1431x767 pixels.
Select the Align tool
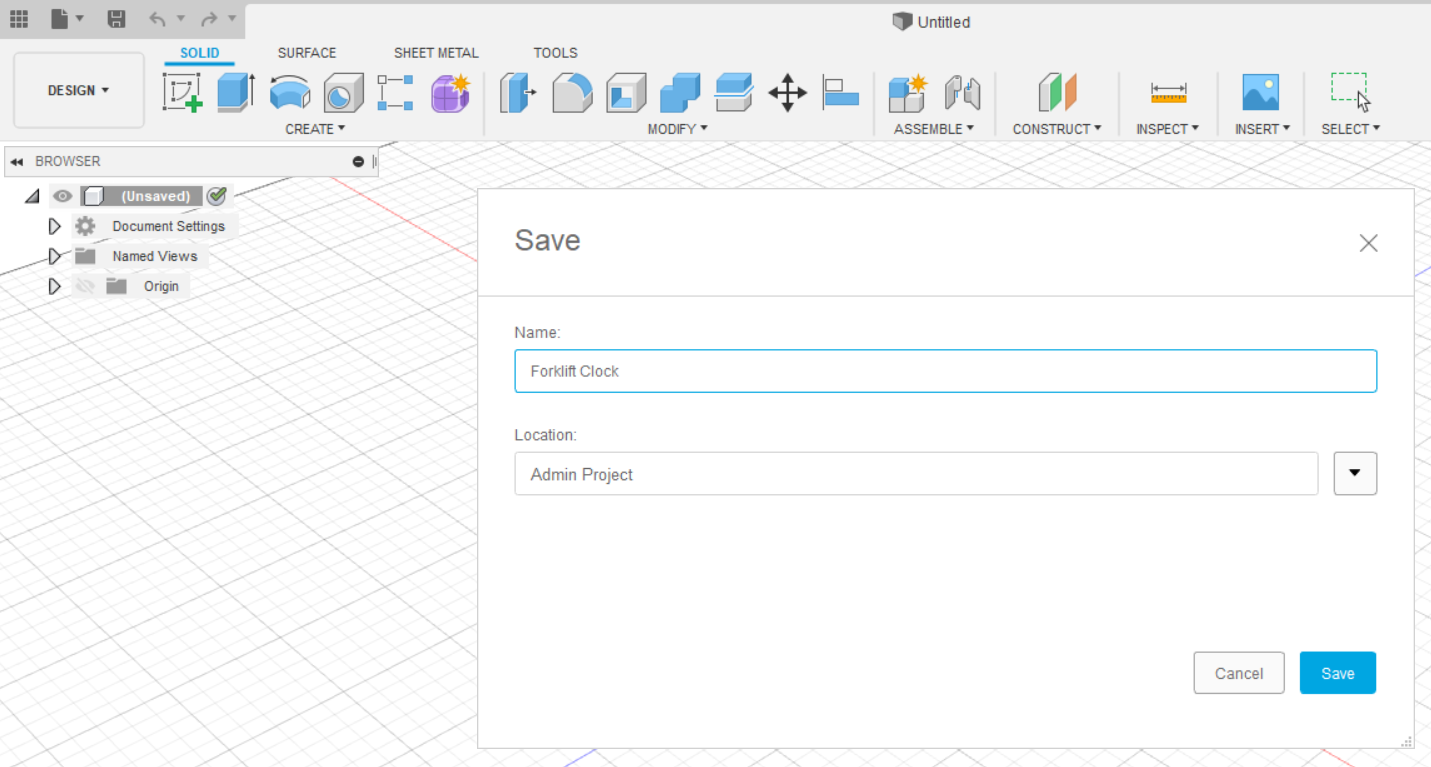tap(841, 93)
